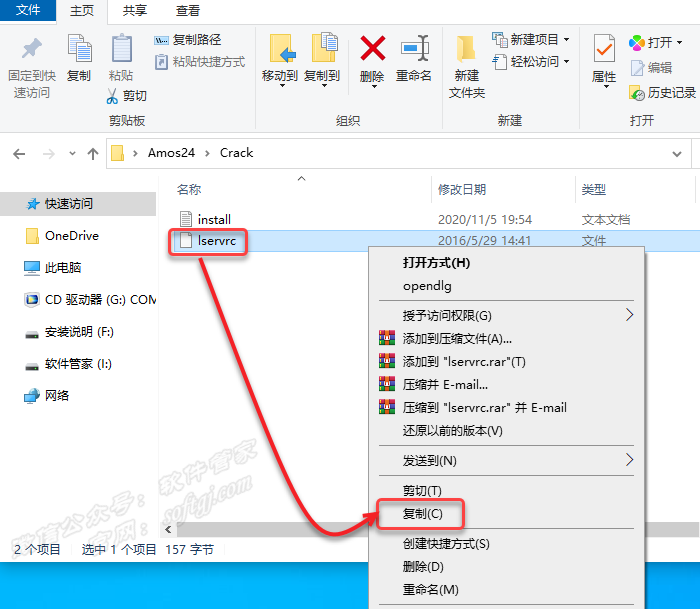Screen dimensions: 700x609
Task: Choose opendlg in context menu
Action: 507,286
